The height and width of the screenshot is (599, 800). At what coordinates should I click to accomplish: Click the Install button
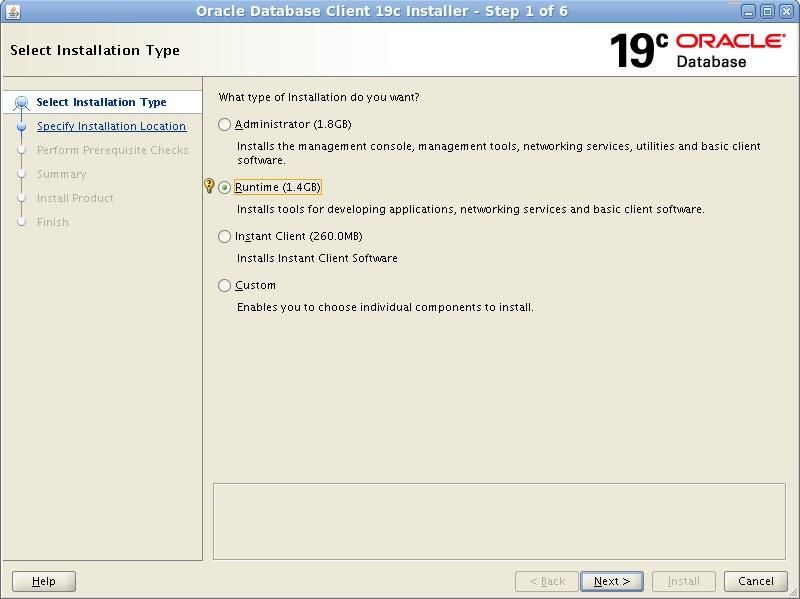click(x=684, y=581)
